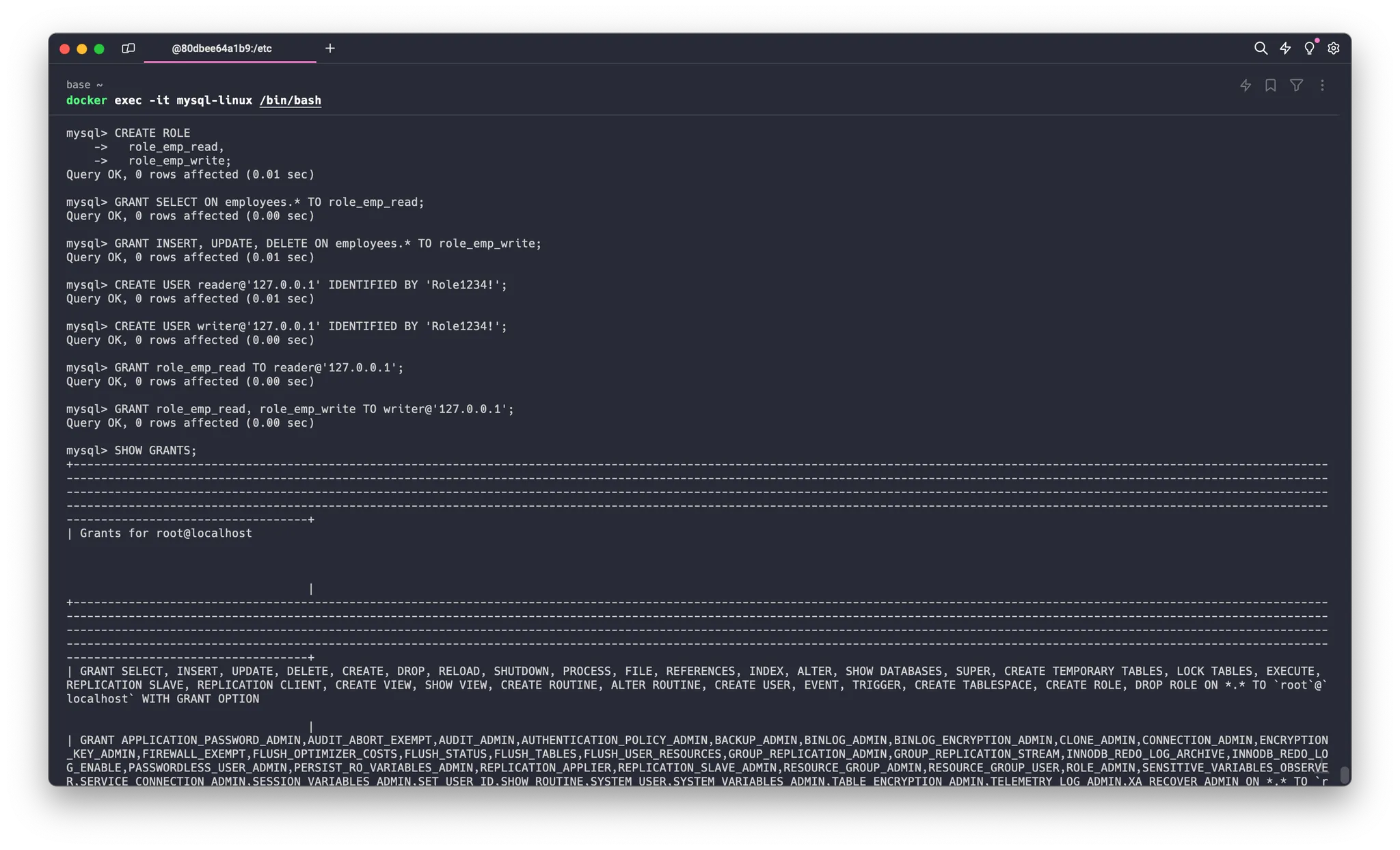Select the @80dbee64a1b9:/etc tab
This screenshot has height=850, width=1400.
pos(221,49)
